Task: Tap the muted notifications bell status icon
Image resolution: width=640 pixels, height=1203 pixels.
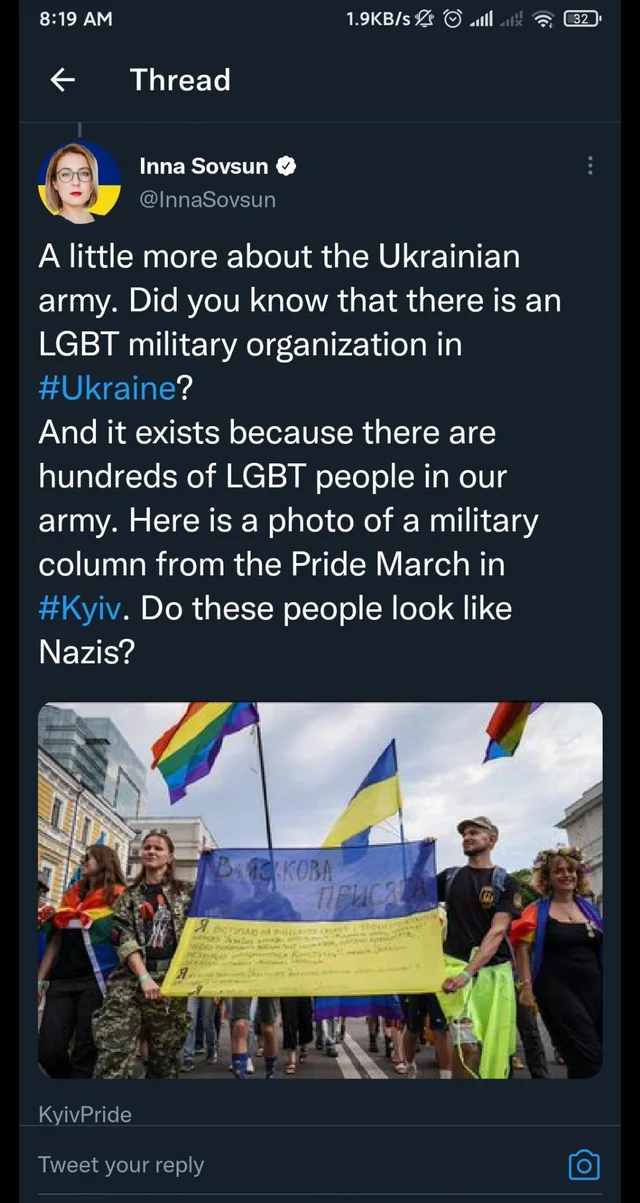Action: tap(426, 19)
